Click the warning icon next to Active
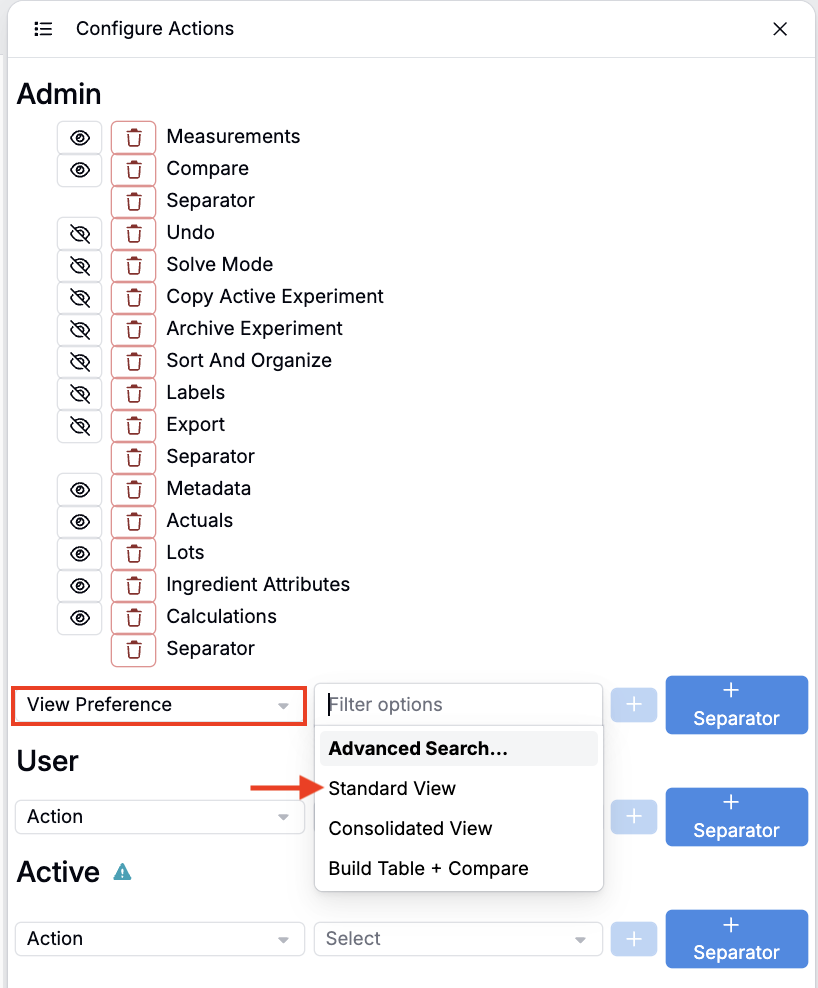Screen dimensions: 818x988 click(122, 872)
